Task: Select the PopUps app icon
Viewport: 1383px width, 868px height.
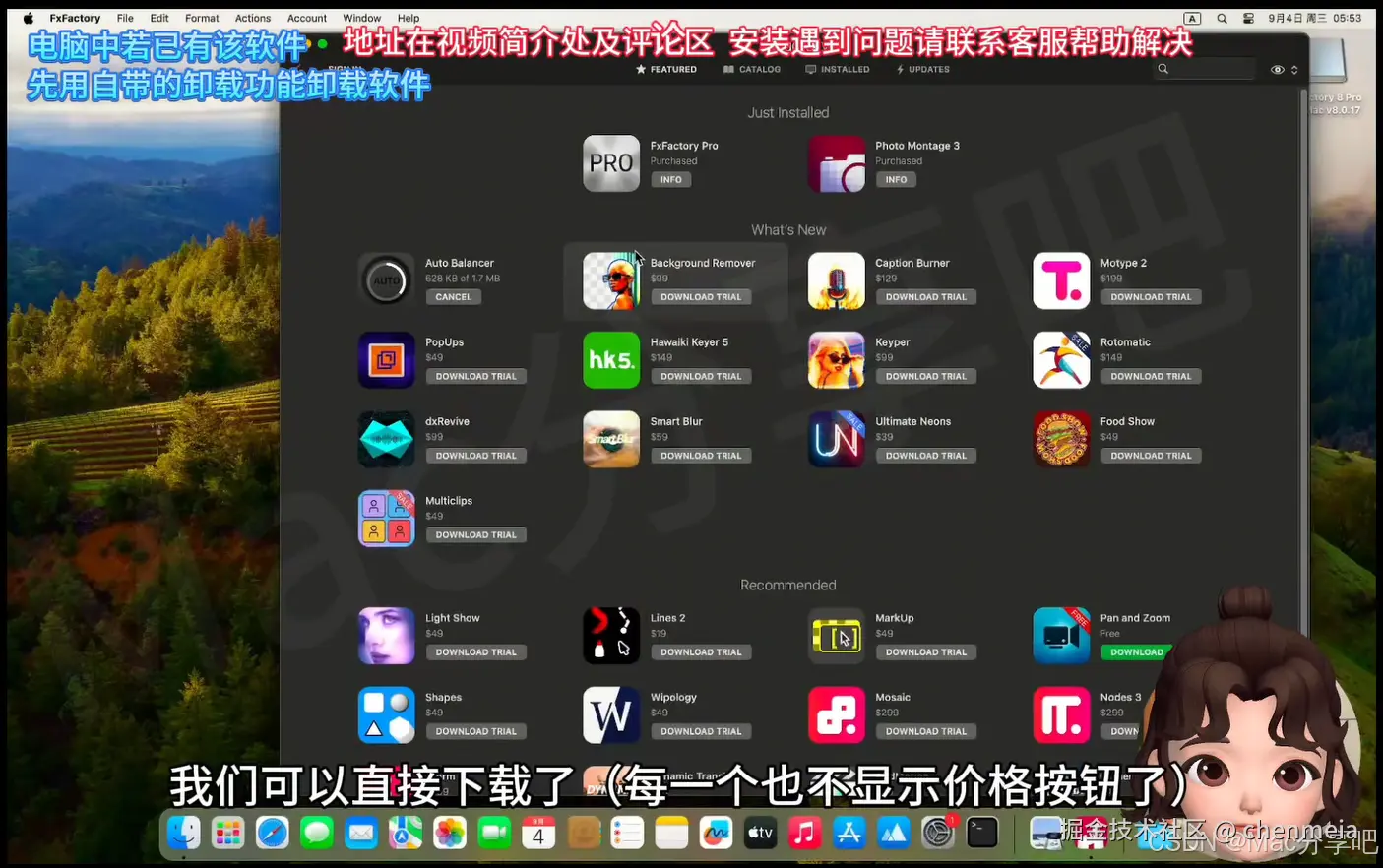Action: (x=386, y=360)
